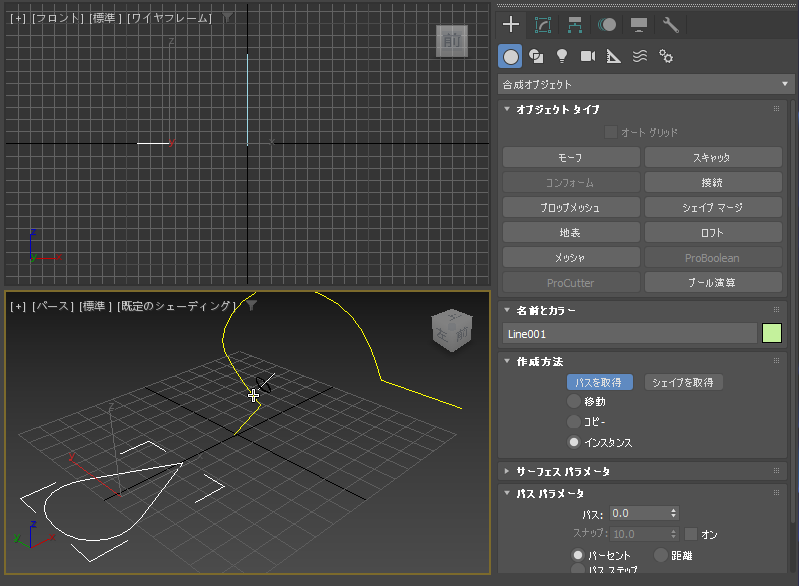Image resolution: width=799 pixels, height=586 pixels.
Task: Open the Front viewport filter funnel icon
Action: point(227,18)
